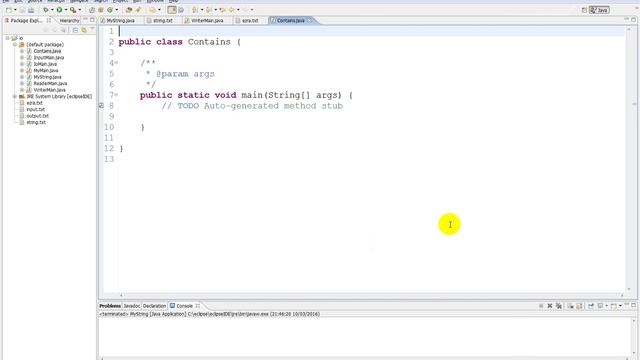Click the New Java Class green icon
The height and width of the screenshot is (360, 640).
coord(110,10)
